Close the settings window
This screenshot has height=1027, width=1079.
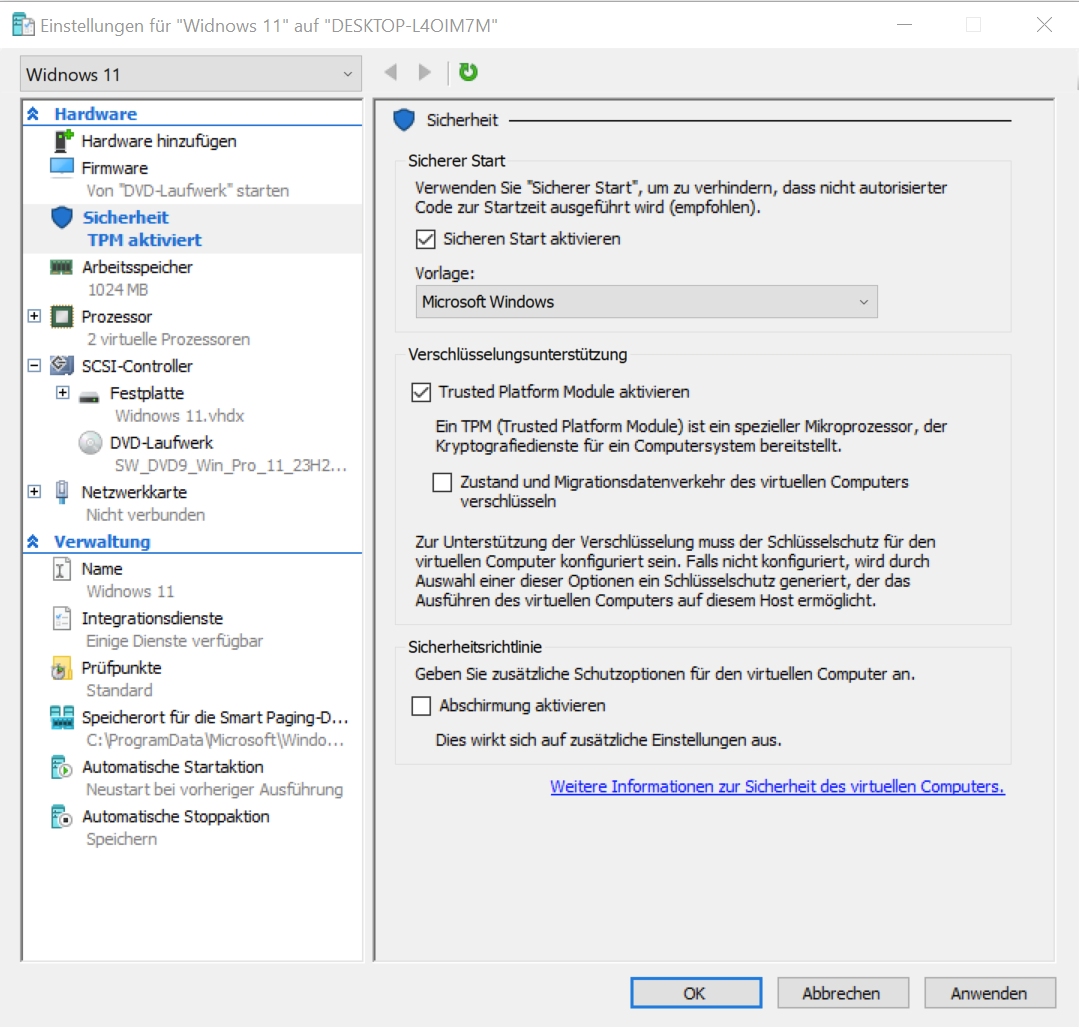click(1044, 25)
